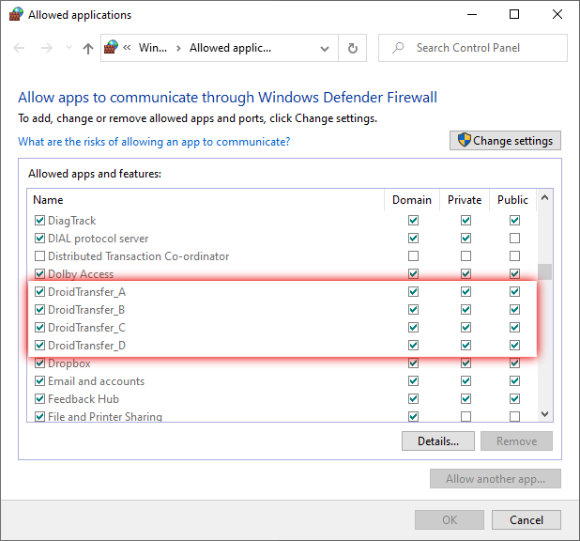Uncheck Public for Feedback Hub
This screenshot has height=541, width=580.
pos(514,399)
